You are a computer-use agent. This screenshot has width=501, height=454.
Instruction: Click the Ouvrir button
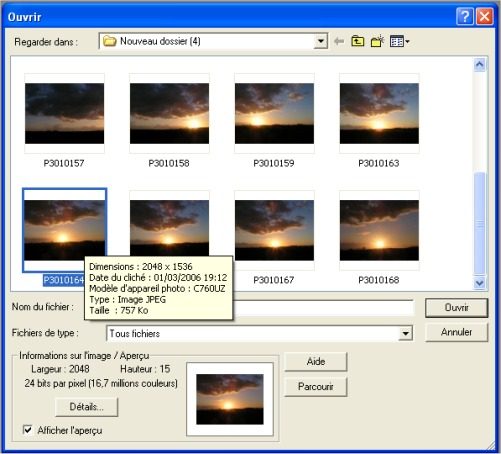[456, 307]
